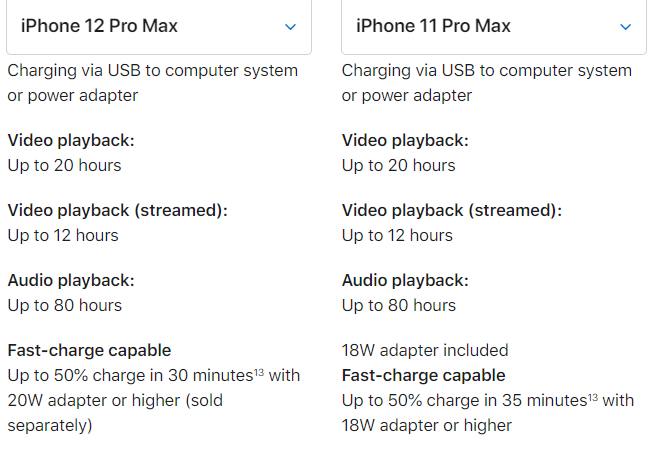Click "Audio playback:" heading under iPhone 11 Pro Max
Viewport: 661px width, 460px height.
pyautogui.click(x=405, y=281)
